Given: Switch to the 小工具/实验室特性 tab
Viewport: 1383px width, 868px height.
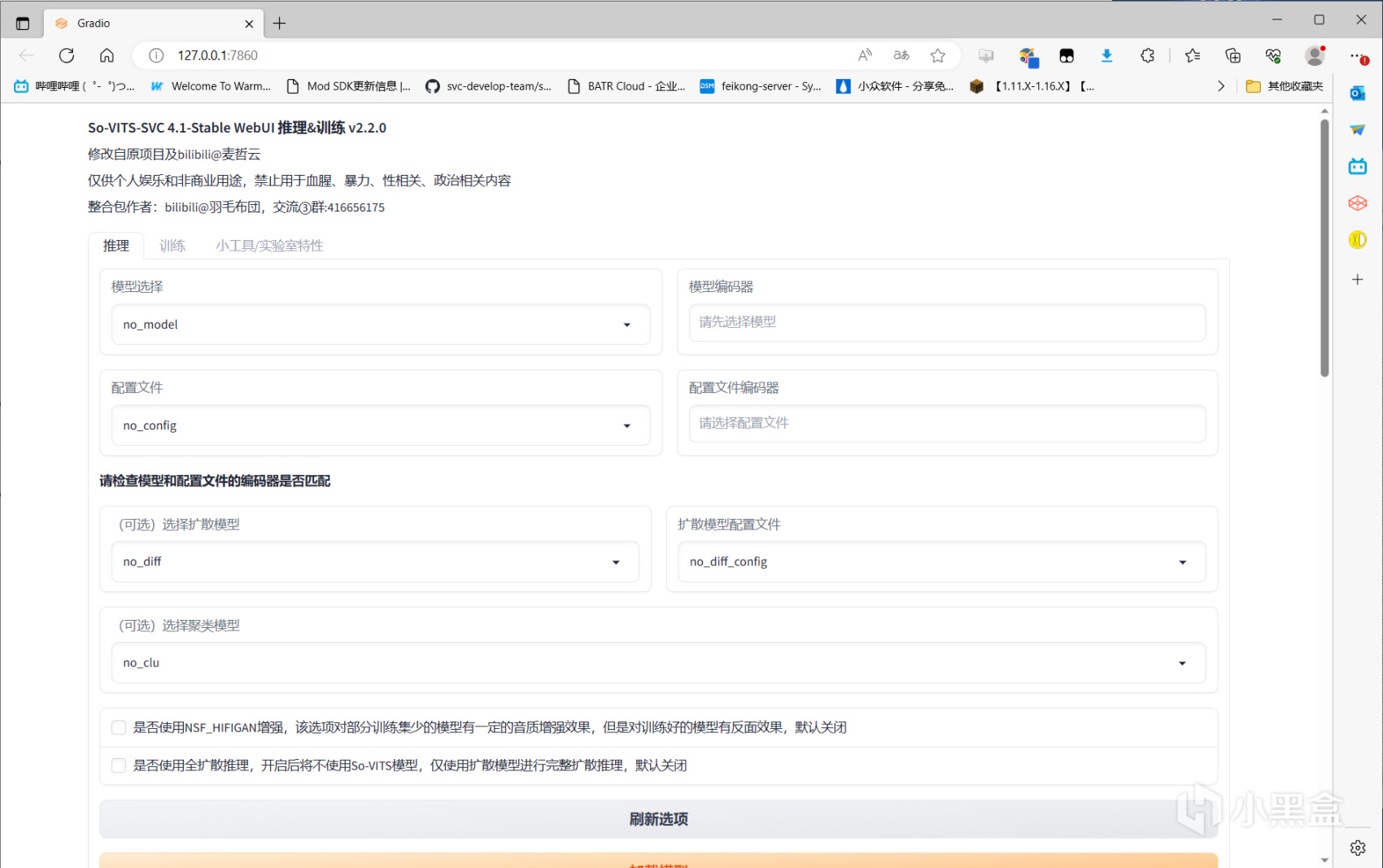Looking at the screenshot, I should click(x=269, y=246).
